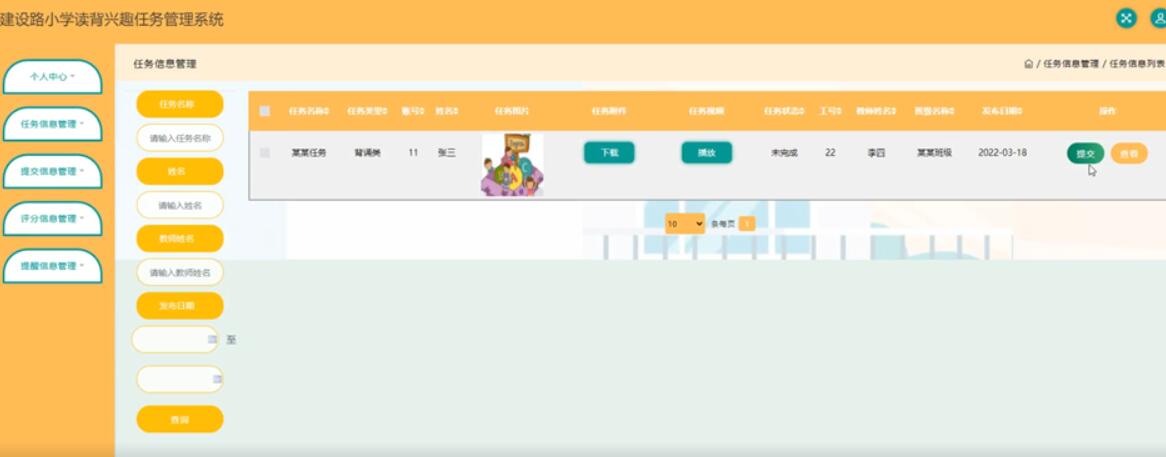Sort by the 工号 column header
The image size is (1166, 457).
830,111
